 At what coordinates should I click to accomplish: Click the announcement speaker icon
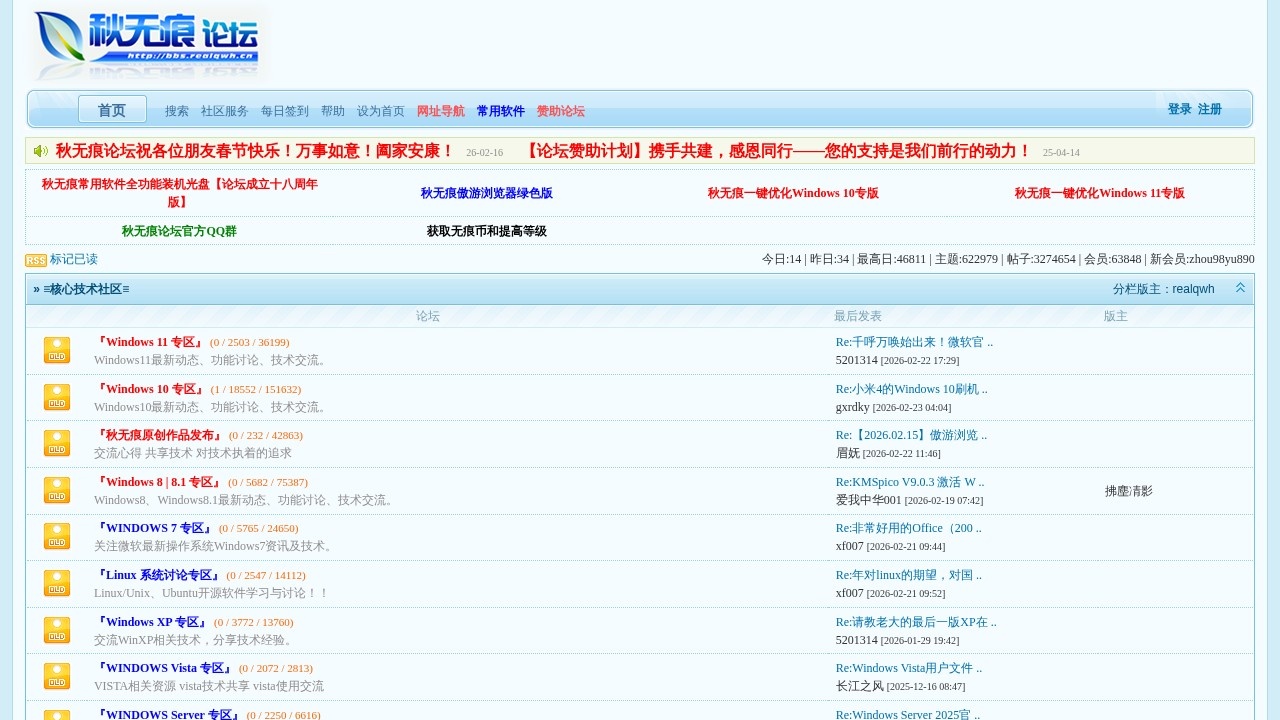coord(40,150)
